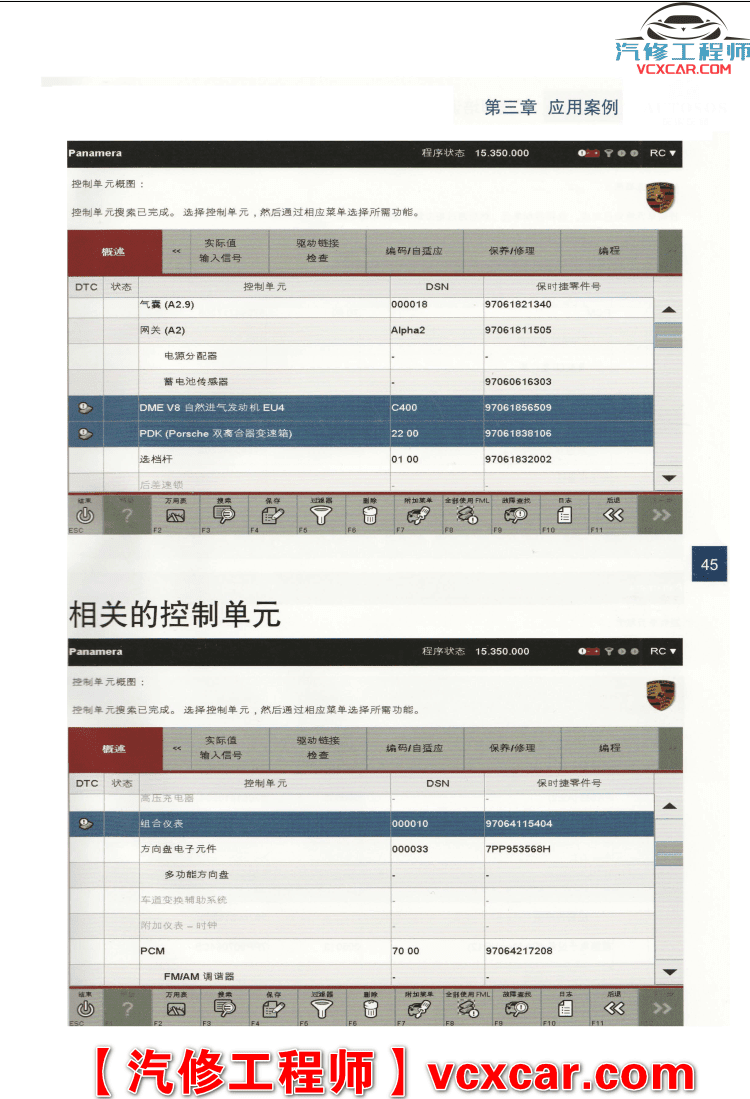750x1099 pixels.
Task: Click the scroll-down arrow beside the 选档杆 row
Action: point(669,478)
